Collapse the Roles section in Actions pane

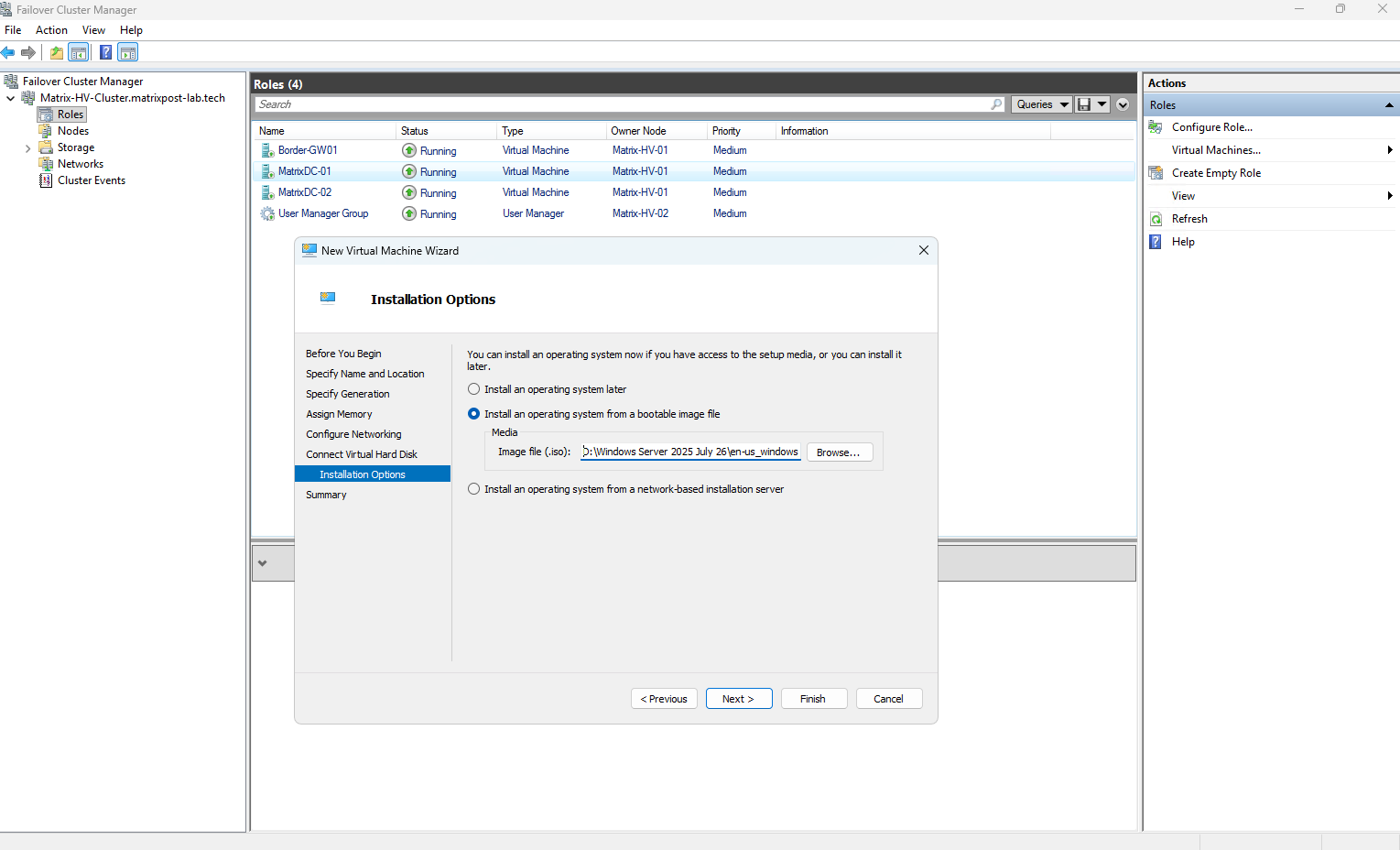point(1389,105)
